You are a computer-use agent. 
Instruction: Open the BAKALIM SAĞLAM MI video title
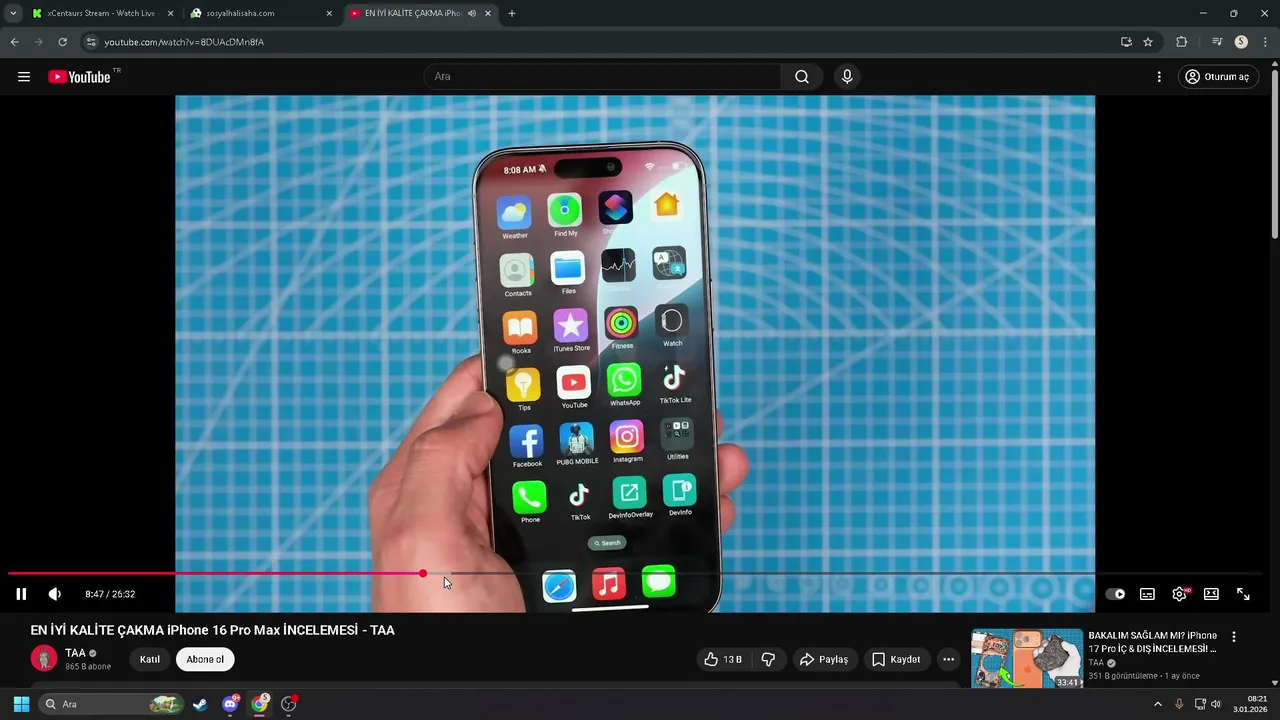point(1152,642)
